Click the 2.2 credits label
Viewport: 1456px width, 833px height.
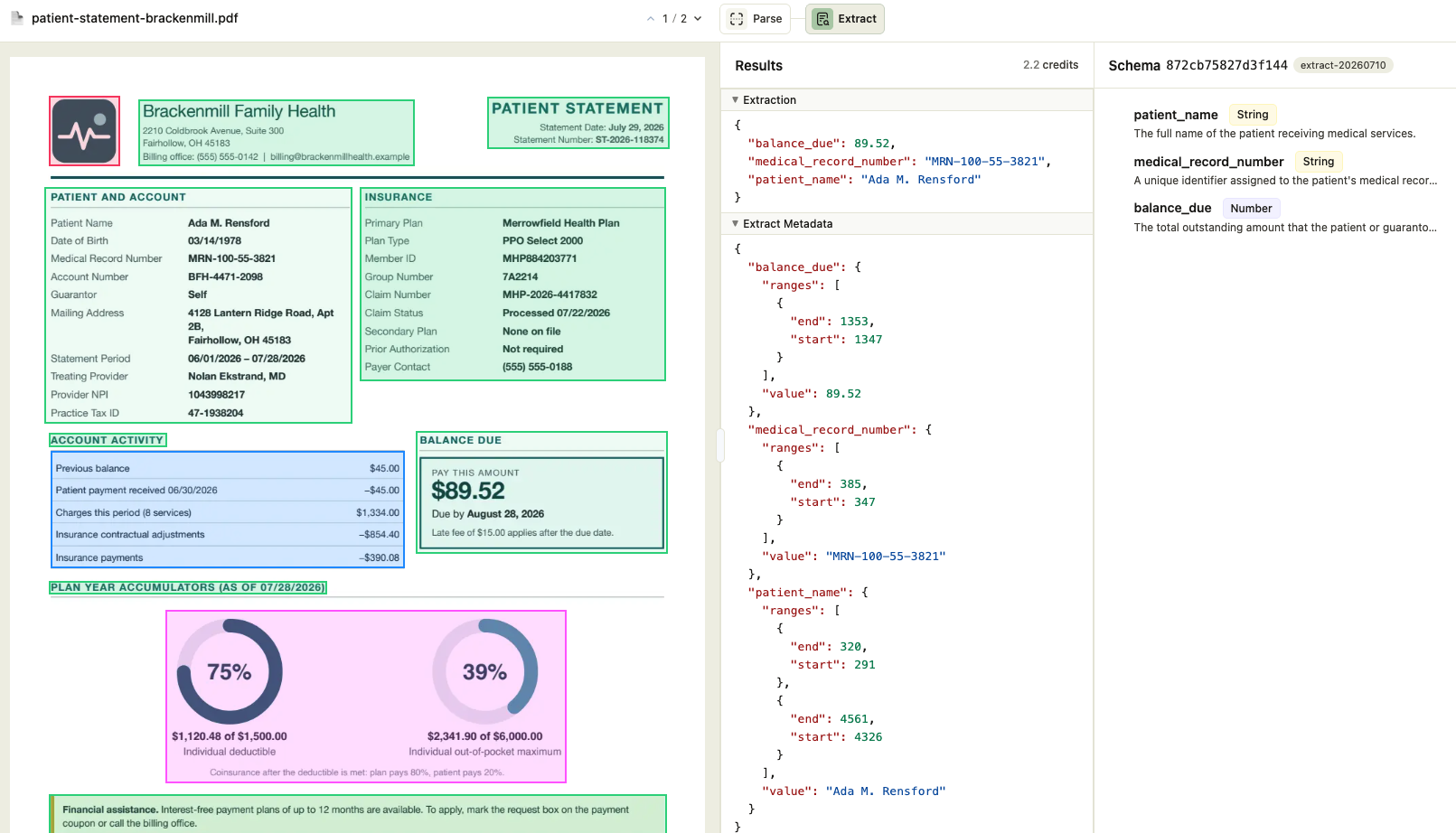click(1050, 65)
